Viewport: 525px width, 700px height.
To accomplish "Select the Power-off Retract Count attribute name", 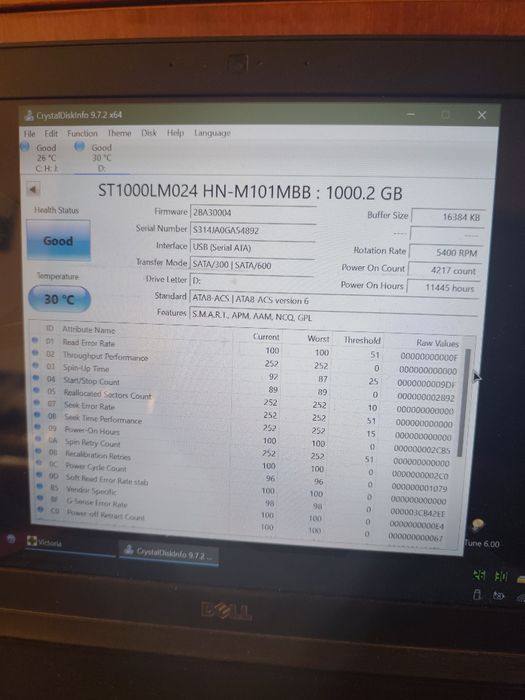I will point(105,515).
